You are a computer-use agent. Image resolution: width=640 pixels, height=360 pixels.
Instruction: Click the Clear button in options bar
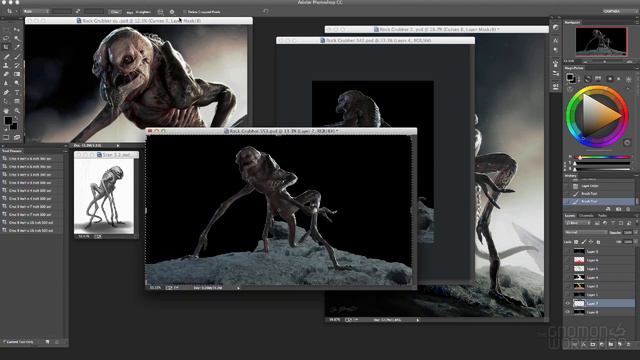click(115, 12)
